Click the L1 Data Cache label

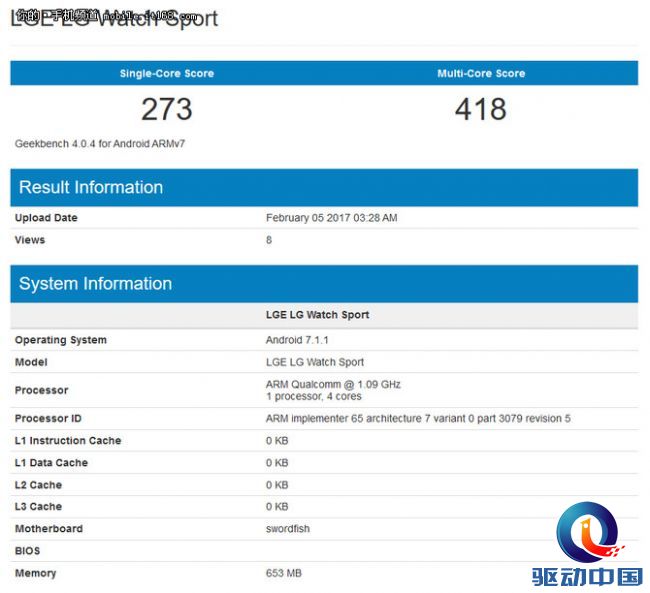coord(51,463)
